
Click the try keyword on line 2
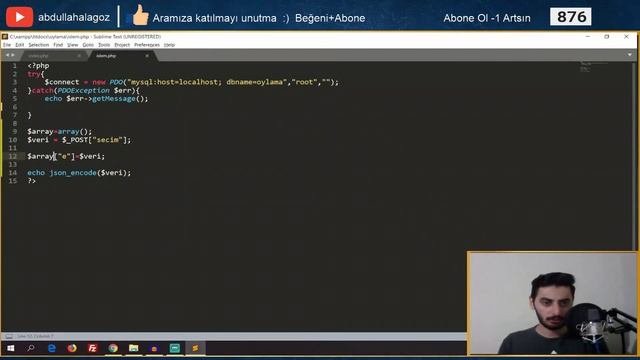33,74
